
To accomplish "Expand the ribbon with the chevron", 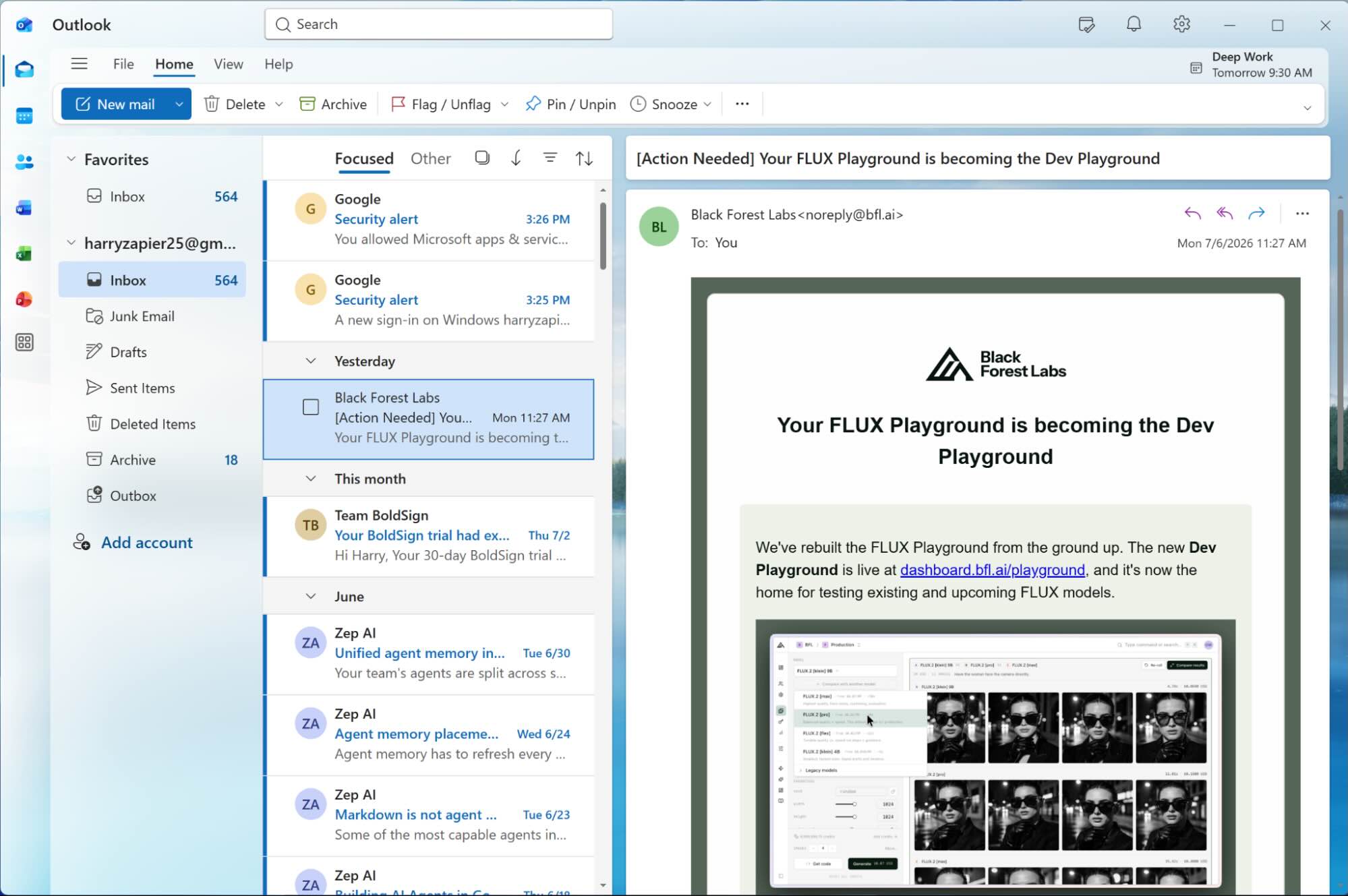I will 1307,108.
